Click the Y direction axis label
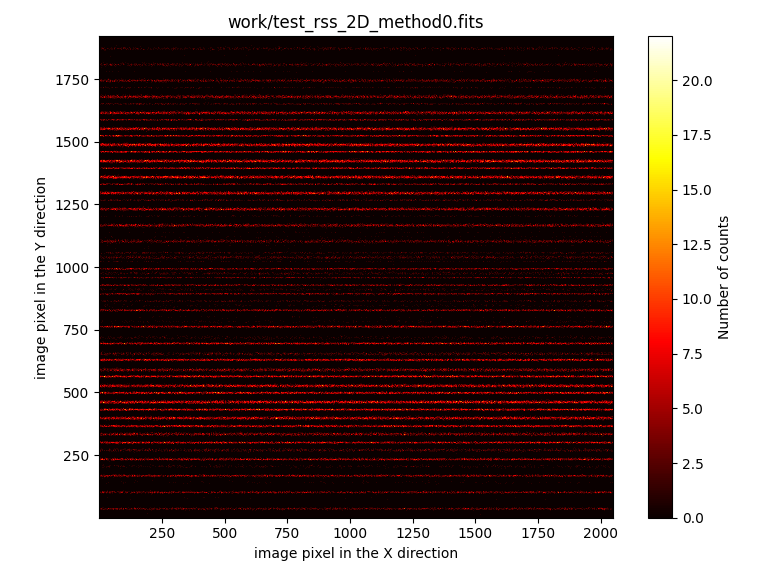This screenshot has width=768, height=576. [x=41, y=277]
